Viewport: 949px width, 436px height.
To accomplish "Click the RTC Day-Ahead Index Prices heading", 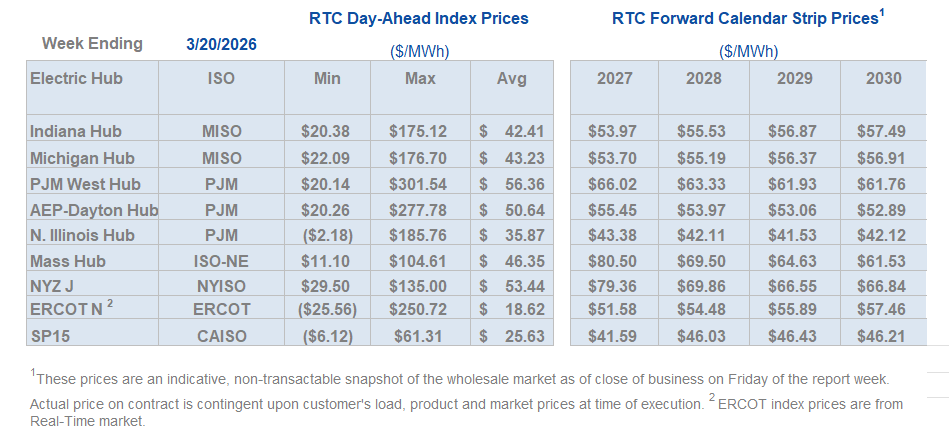I will (x=419, y=18).
